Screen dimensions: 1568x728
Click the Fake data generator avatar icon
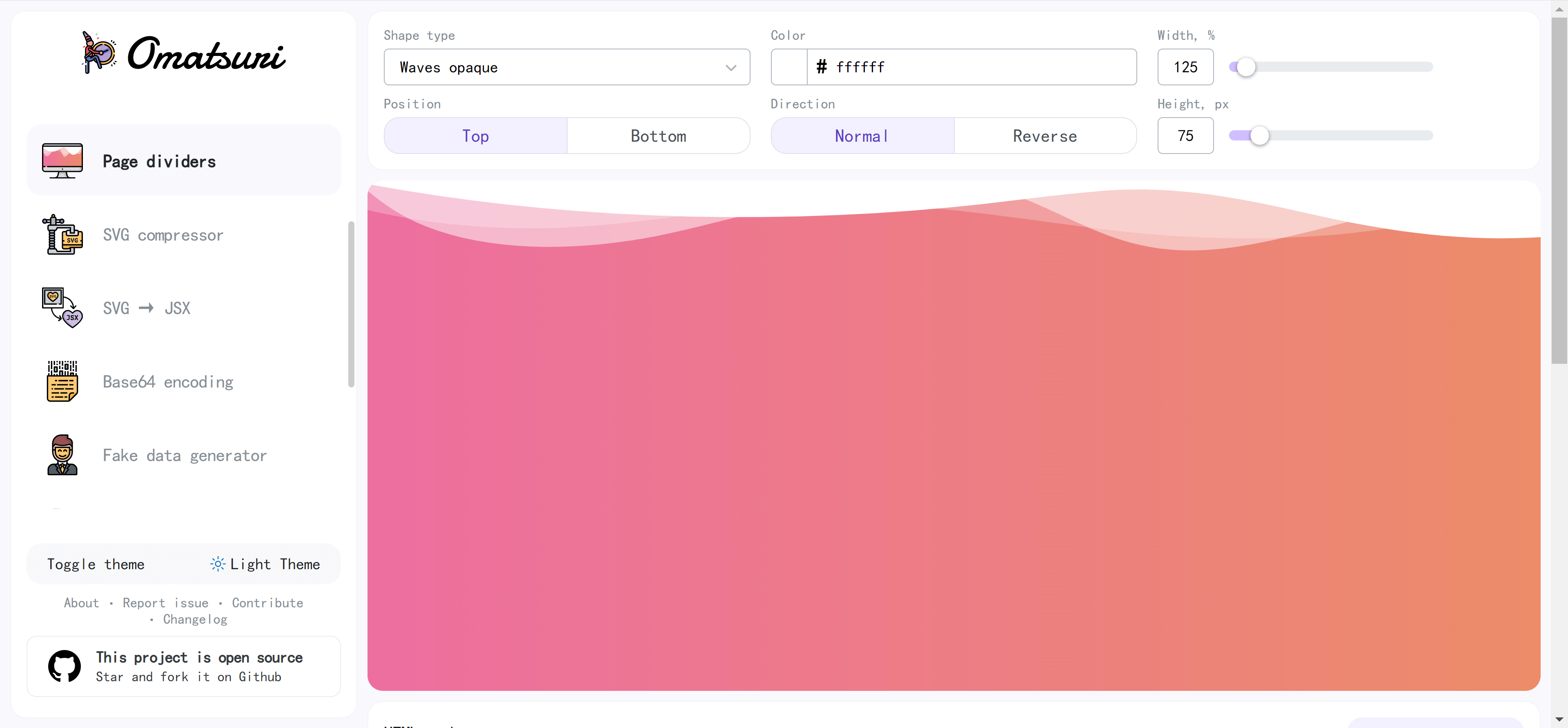point(62,455)
